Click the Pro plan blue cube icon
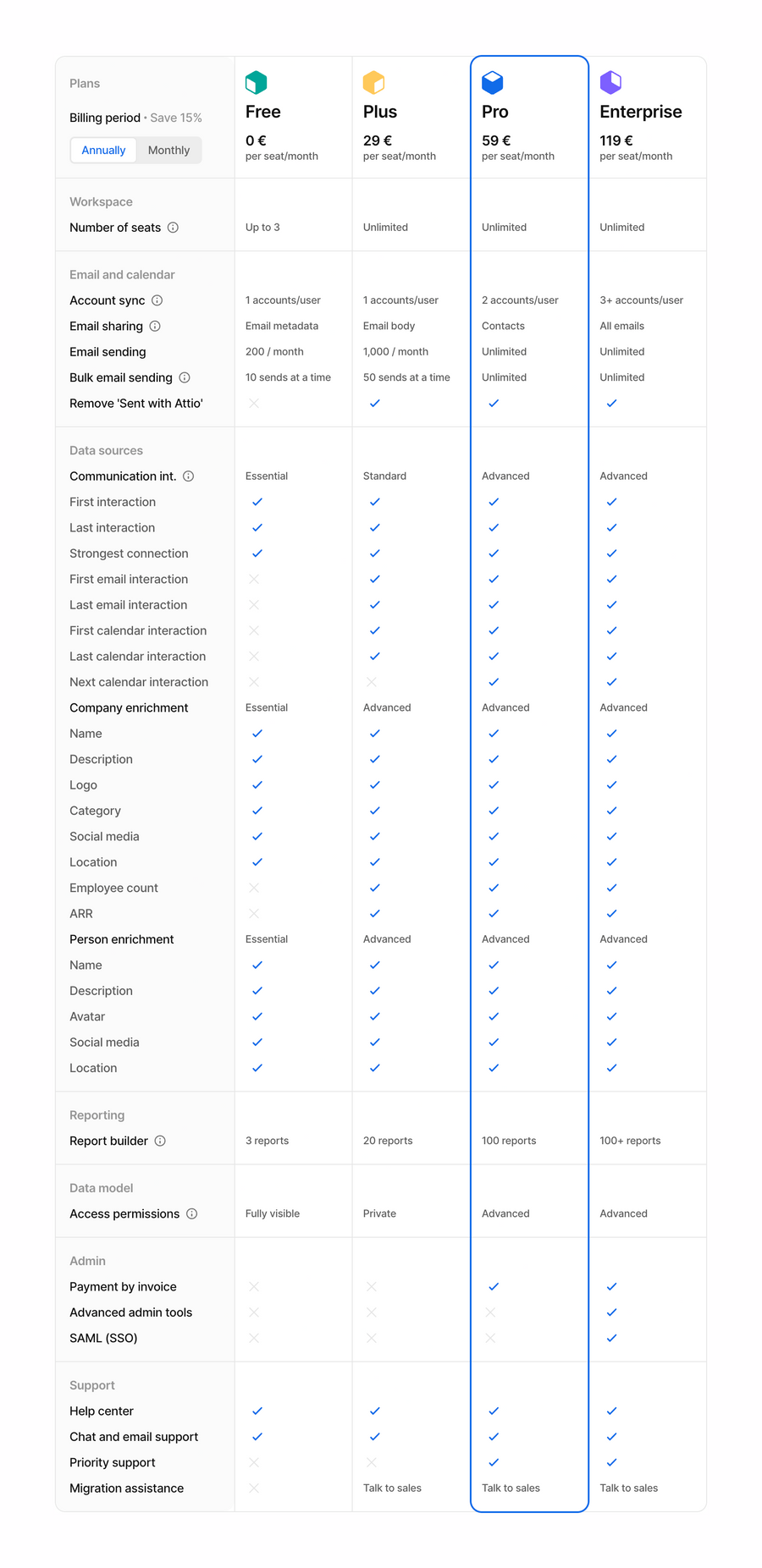Image resolution: width=762 pixels, height=1568 pixels. 493,82
